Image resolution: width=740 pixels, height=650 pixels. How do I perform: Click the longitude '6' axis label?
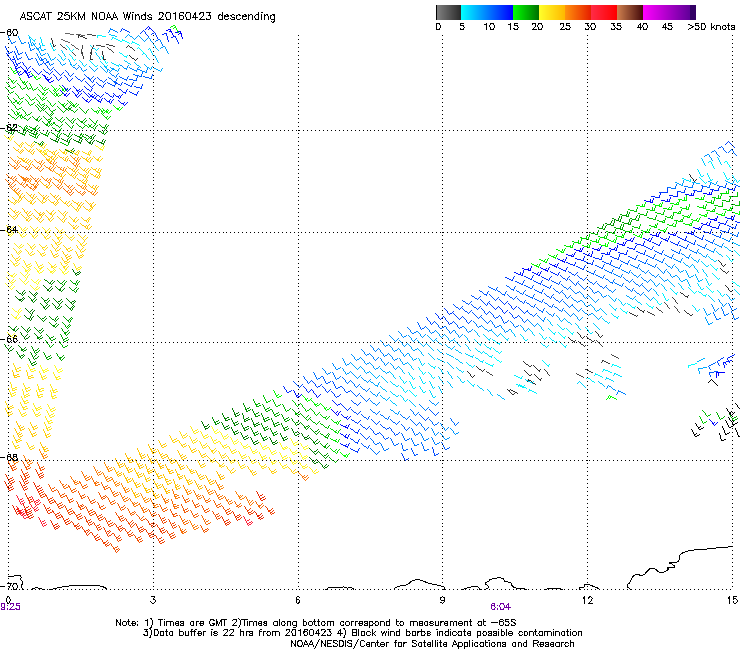click(x=298, y=600)
